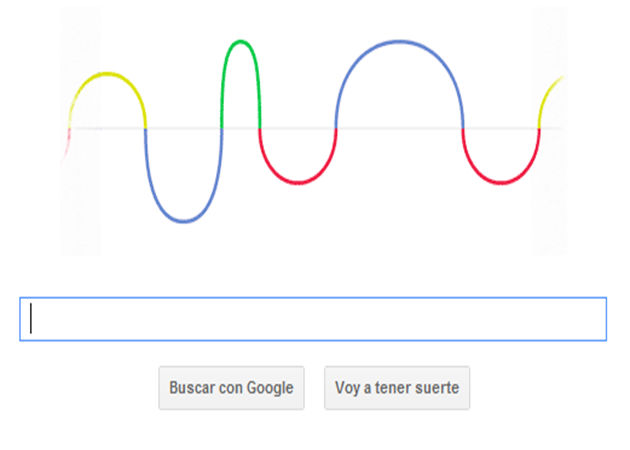Viewport: 630px width, 450px height.
Task: Click where the left yellow crest meets the blue trough
Action: [x=146, y=127]
